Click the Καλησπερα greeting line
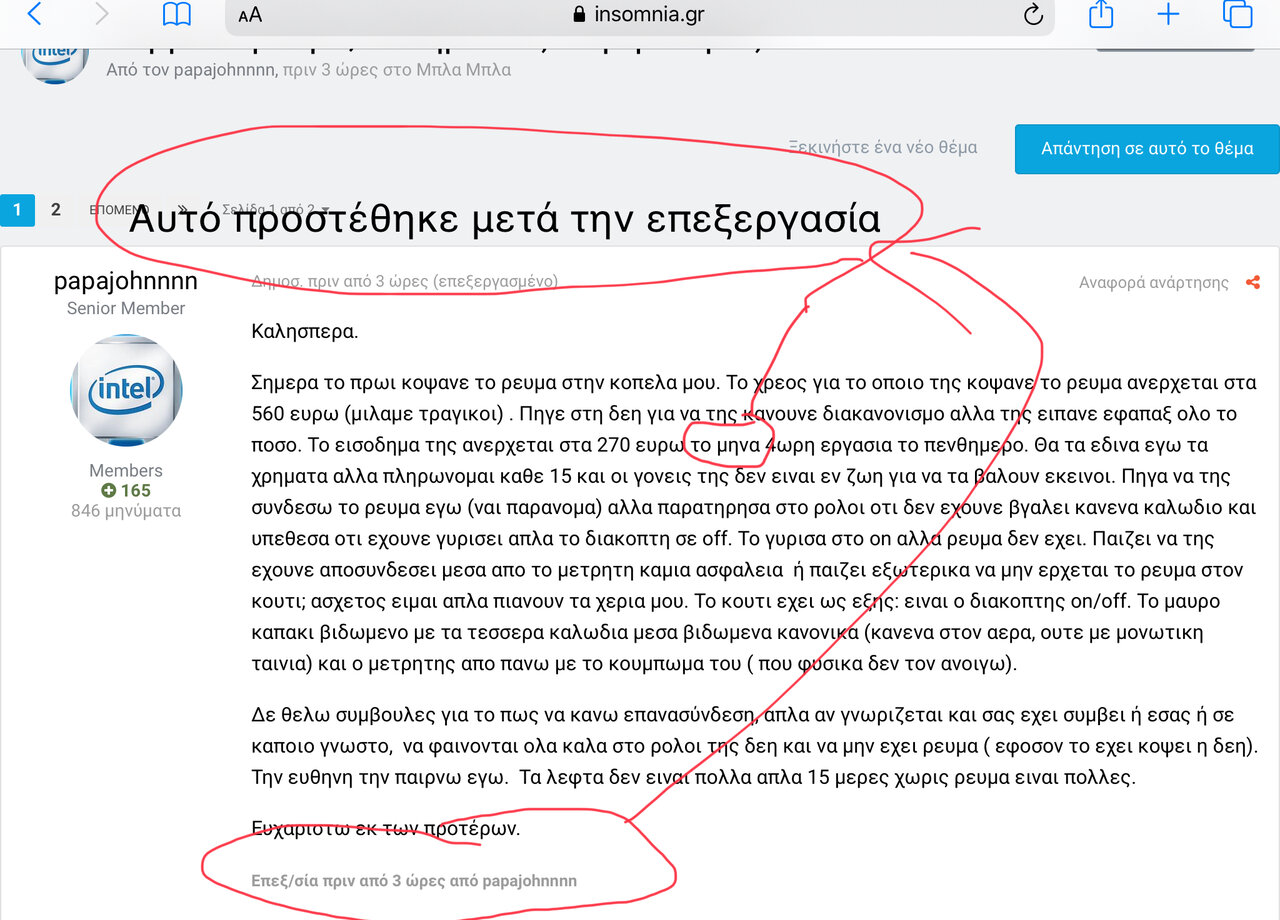The image size is (1280, 920). (x=305, y=331)
